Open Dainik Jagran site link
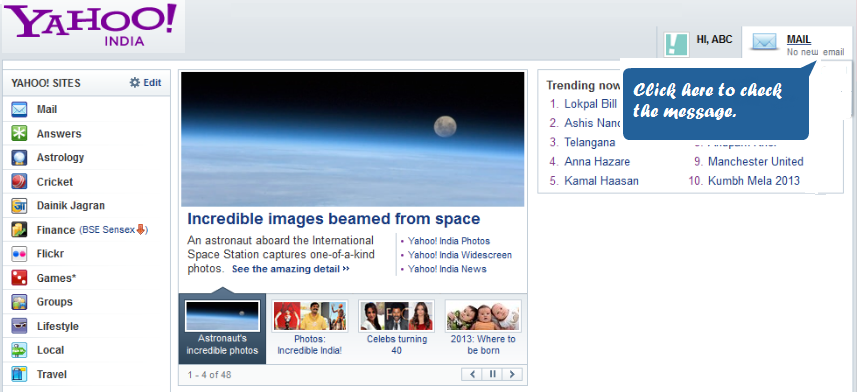The height and width of the screenshot is (392, 857). tap(71, 206)
